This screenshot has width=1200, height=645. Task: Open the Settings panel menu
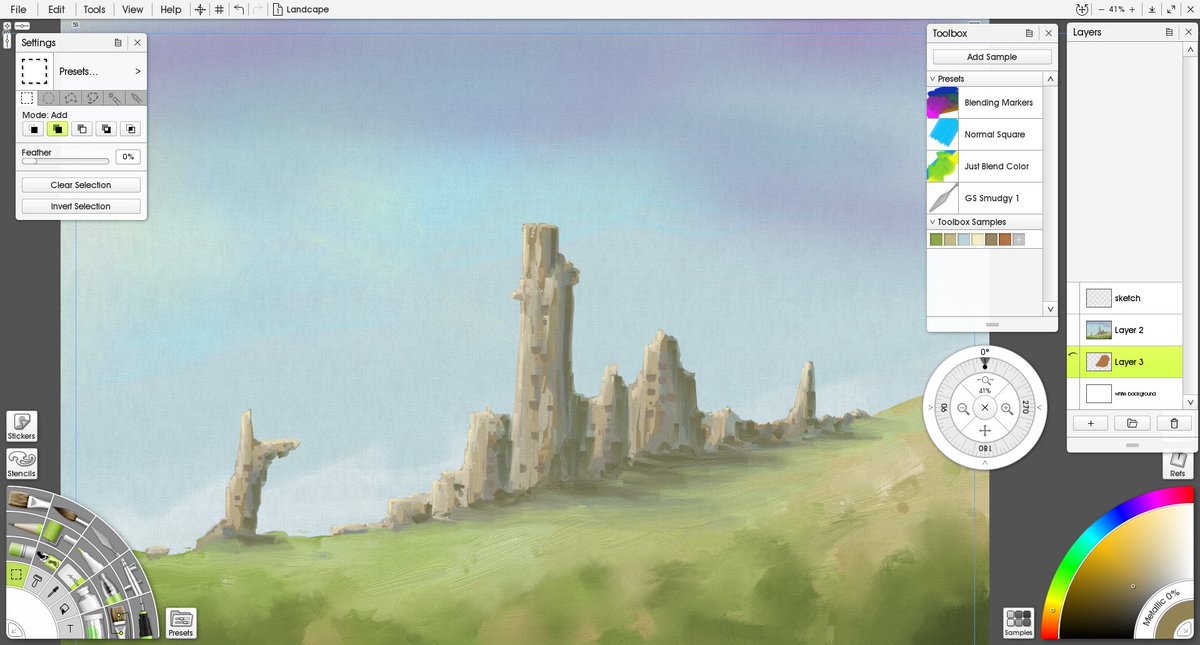pos(118,43)
